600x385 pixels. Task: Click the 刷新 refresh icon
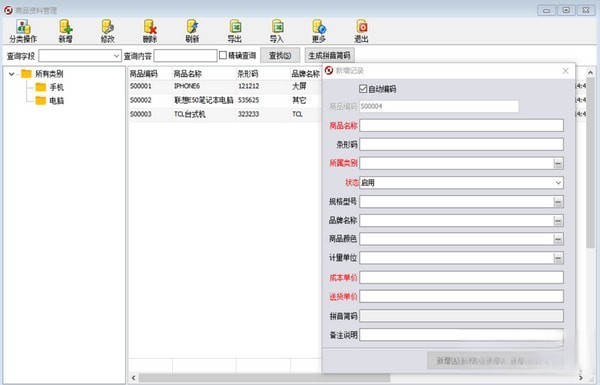pyautogui.click(x=192, y=31)
